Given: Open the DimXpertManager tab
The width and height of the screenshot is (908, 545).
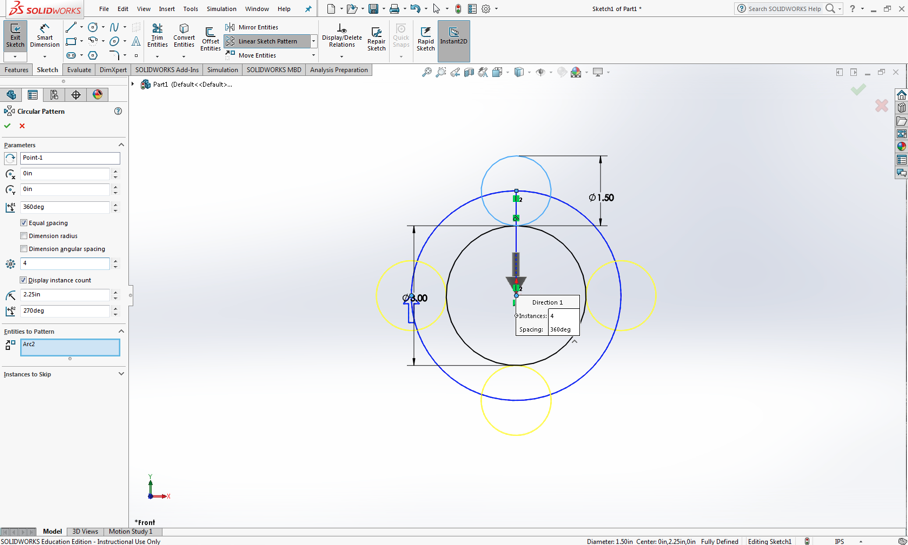Looking at the screenshot, I should (x=75, y=95).
